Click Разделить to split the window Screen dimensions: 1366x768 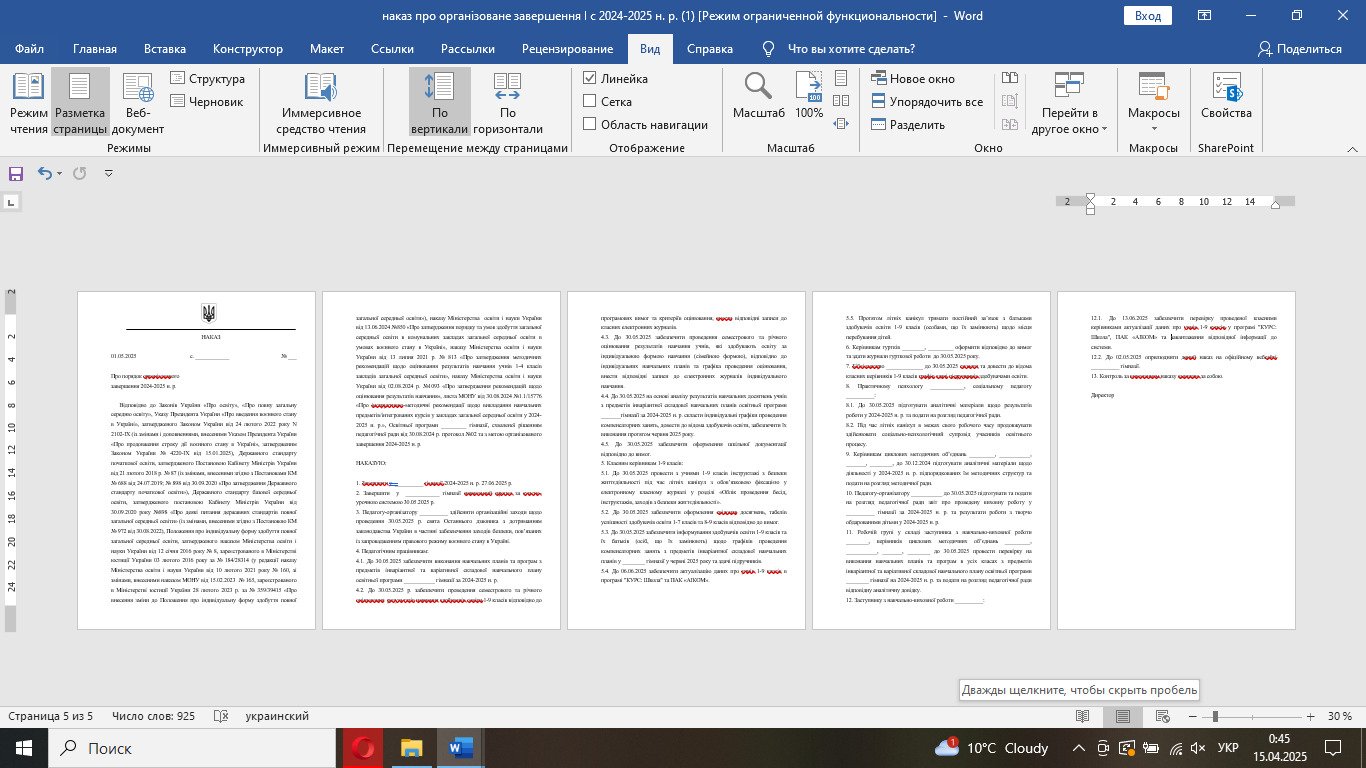(x=908, y=124)
